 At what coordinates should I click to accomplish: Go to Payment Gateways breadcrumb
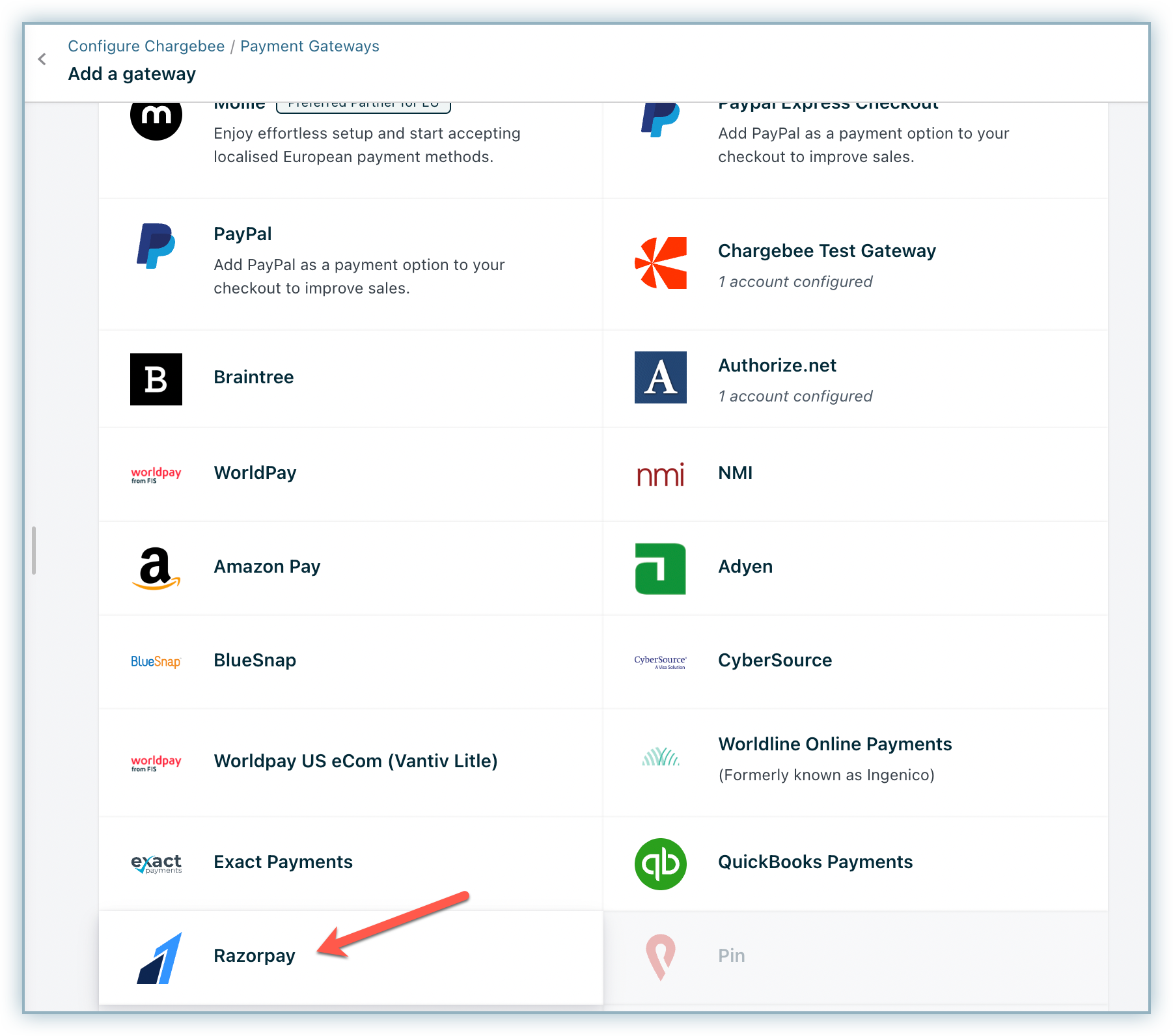[309, 46]
